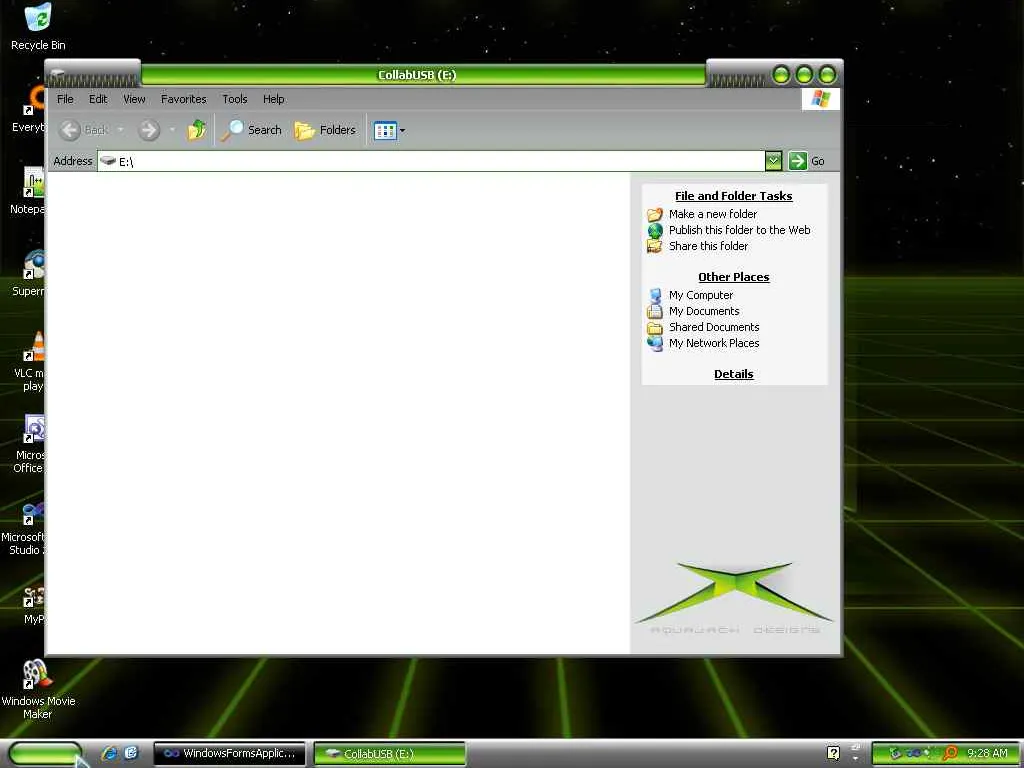Expand the Address bar dropdown list
The width and height of the screenshot is (1024, 768).
773,161
